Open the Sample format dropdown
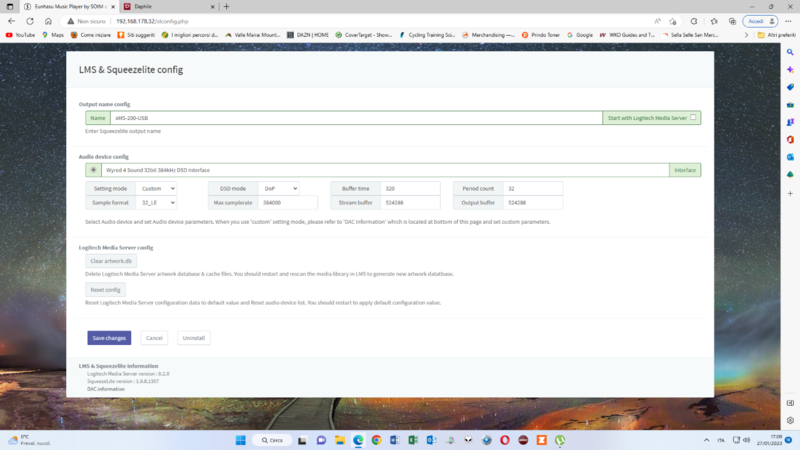The height and width of the screenshot is (450, 800). 157,203
